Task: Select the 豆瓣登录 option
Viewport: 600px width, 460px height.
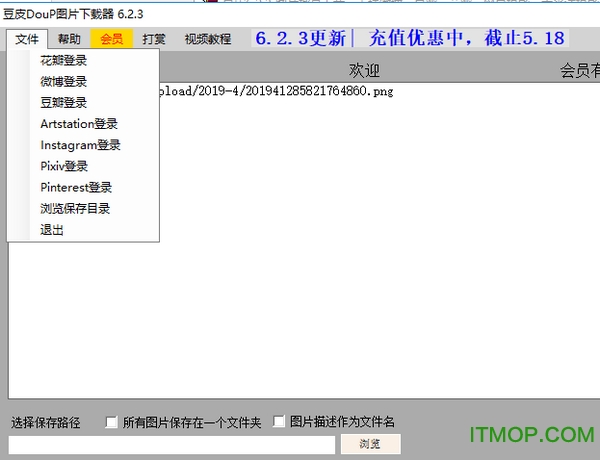Action: [63, 103]
